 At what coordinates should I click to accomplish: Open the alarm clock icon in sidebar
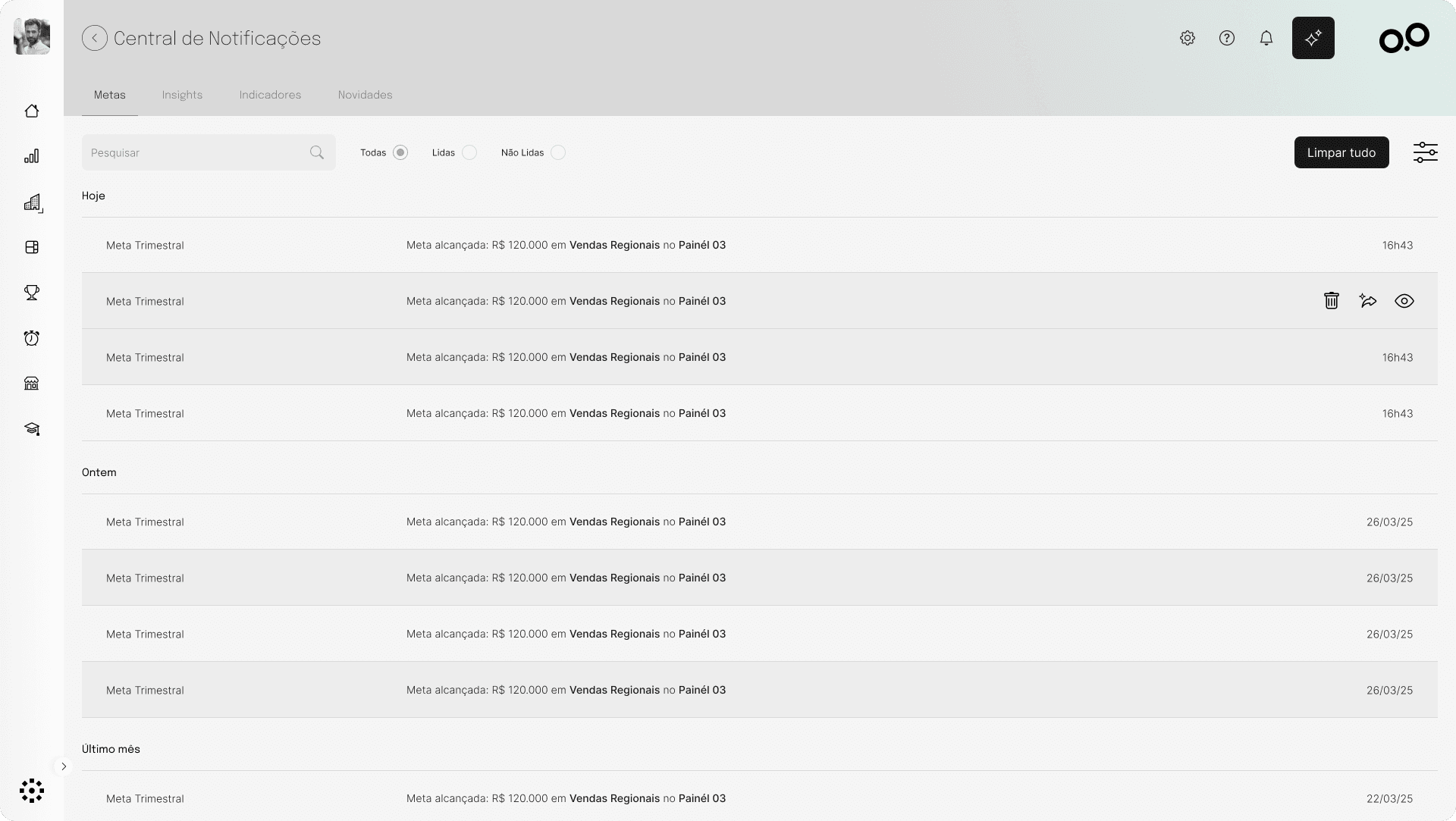[32, 338]
